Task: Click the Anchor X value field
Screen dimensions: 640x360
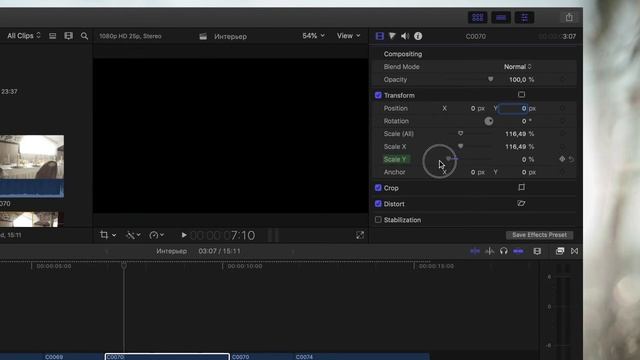Action: click(x=473, y=172)
